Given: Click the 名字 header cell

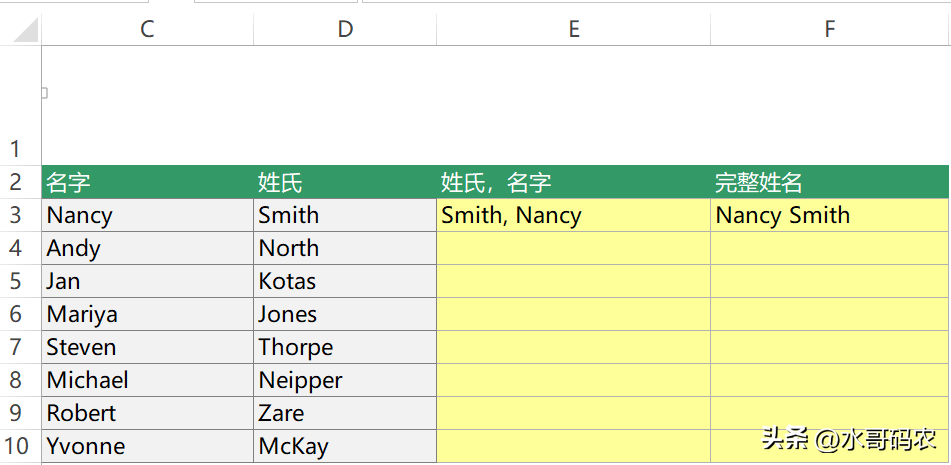Looking at the screenshot, I should pos(147,182).
